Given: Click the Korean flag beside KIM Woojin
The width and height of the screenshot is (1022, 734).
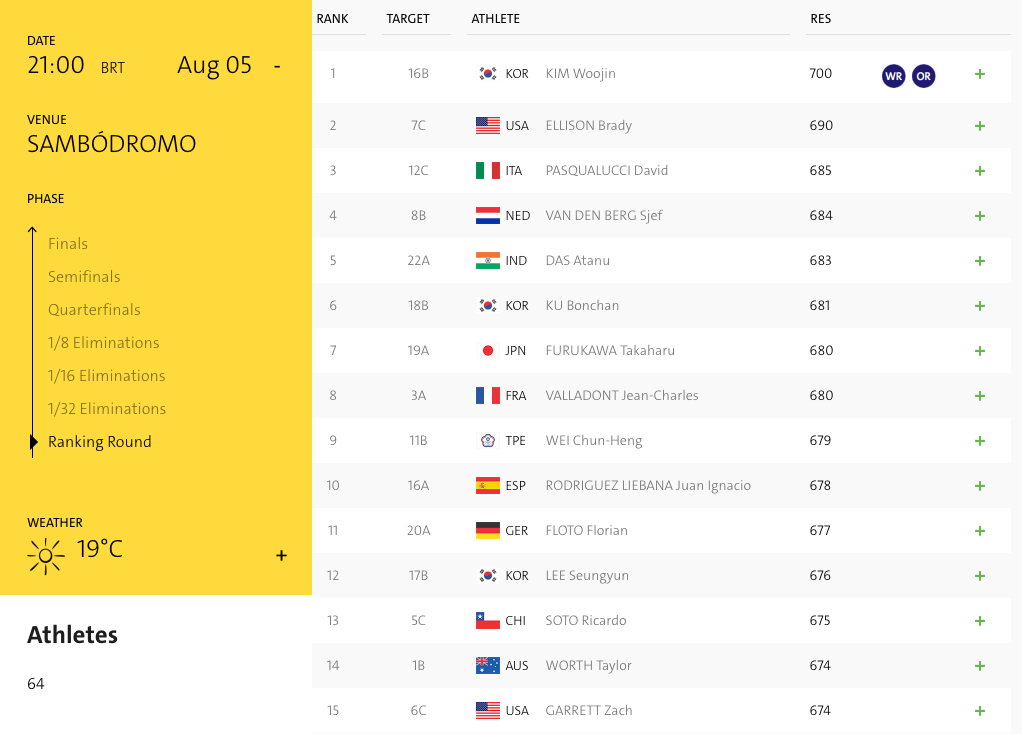Looking at the screenshot, I should click(488, 74).
